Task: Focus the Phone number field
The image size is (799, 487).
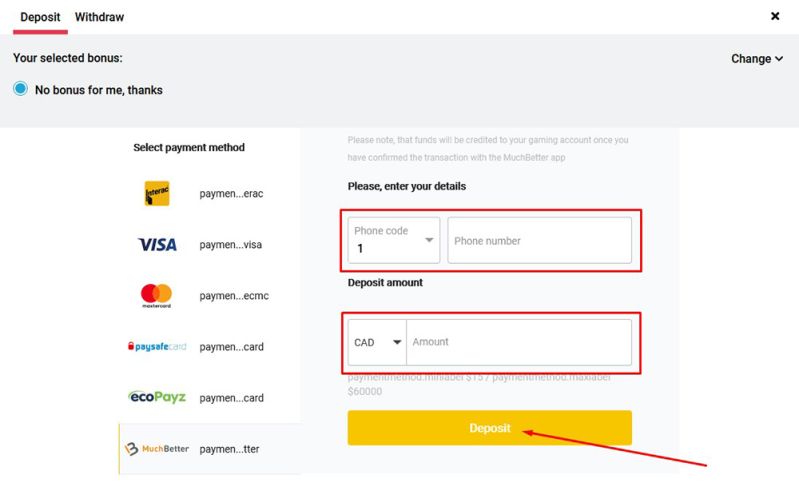Action: tap(539, 241)
